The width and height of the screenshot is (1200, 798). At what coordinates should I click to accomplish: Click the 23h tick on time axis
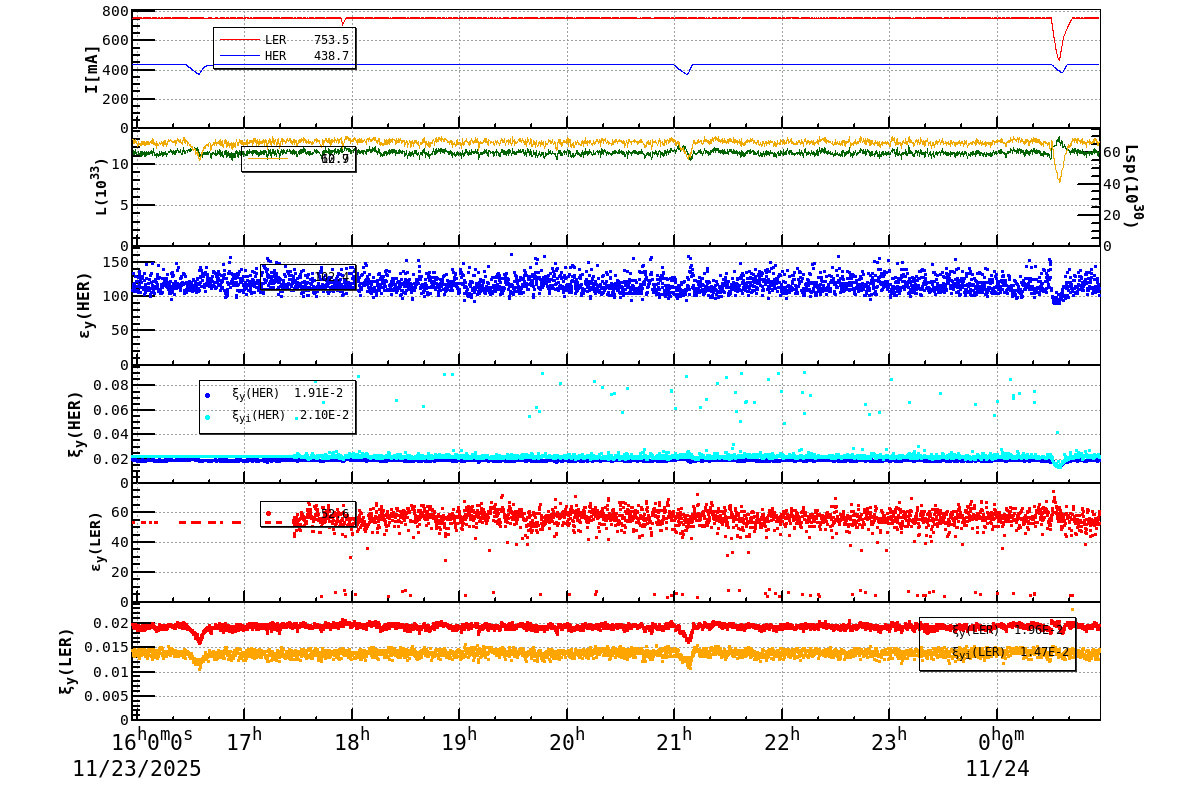click(x=890, y=741)
